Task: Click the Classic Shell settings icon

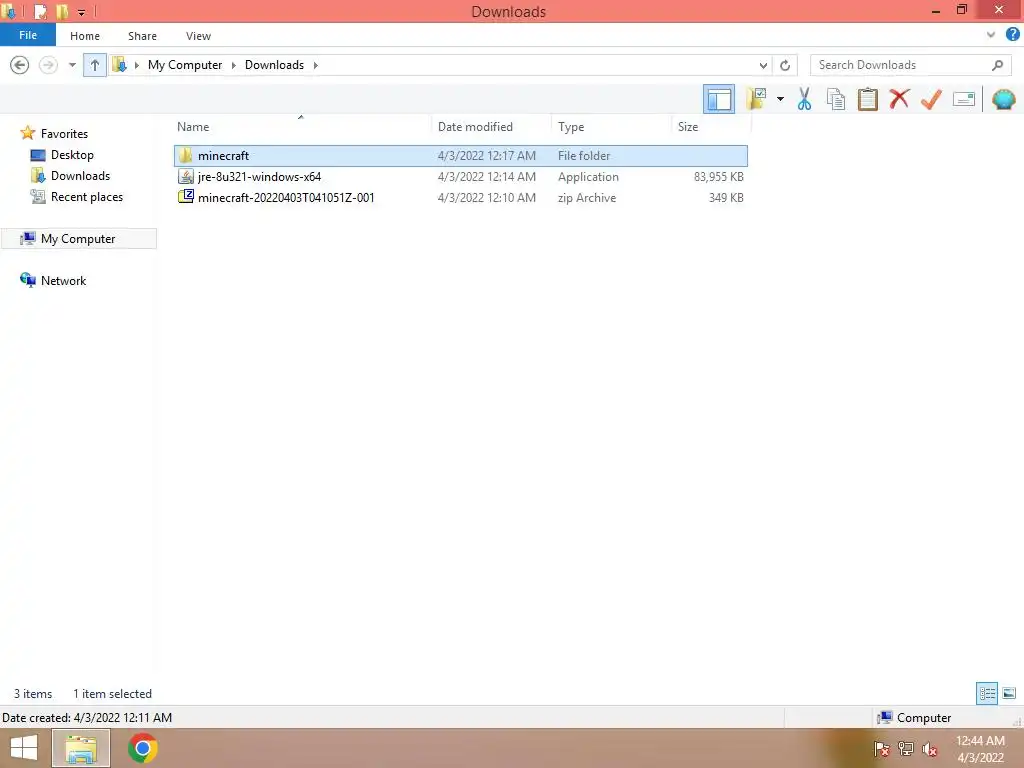Action: click(1004, 99)
